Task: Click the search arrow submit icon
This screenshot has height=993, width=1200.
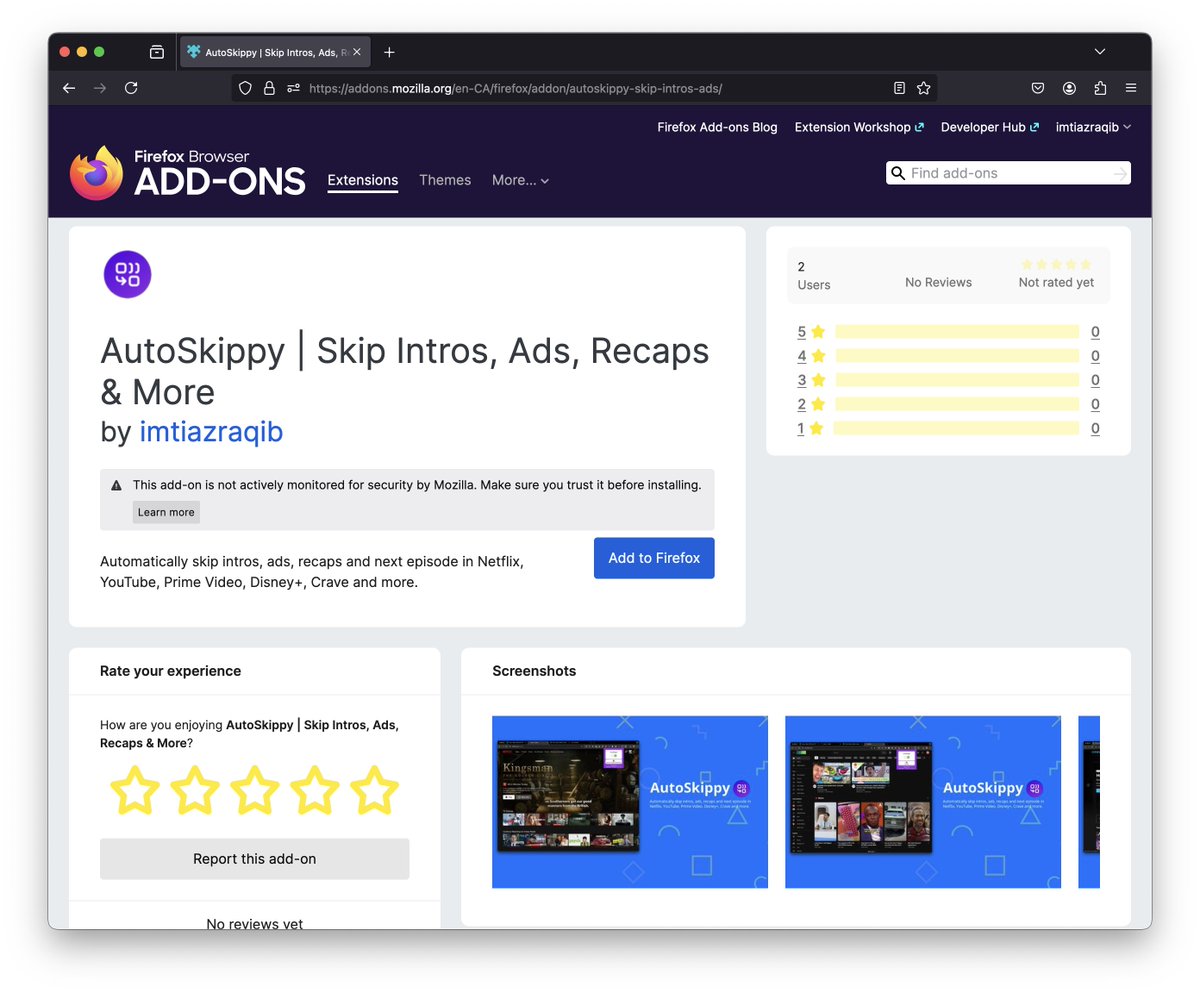Action: click(1120, 174)
